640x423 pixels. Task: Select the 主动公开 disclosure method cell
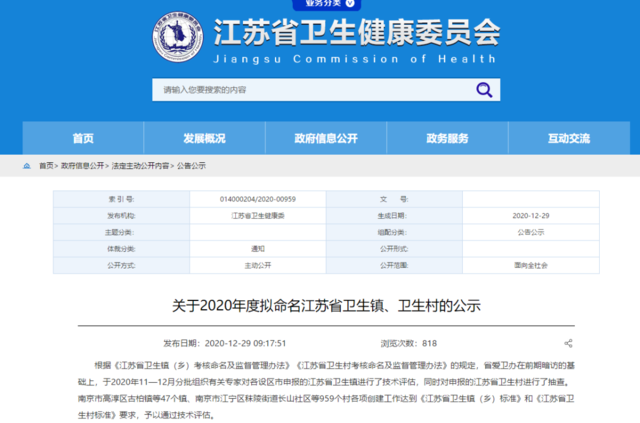tap(258, 265)
